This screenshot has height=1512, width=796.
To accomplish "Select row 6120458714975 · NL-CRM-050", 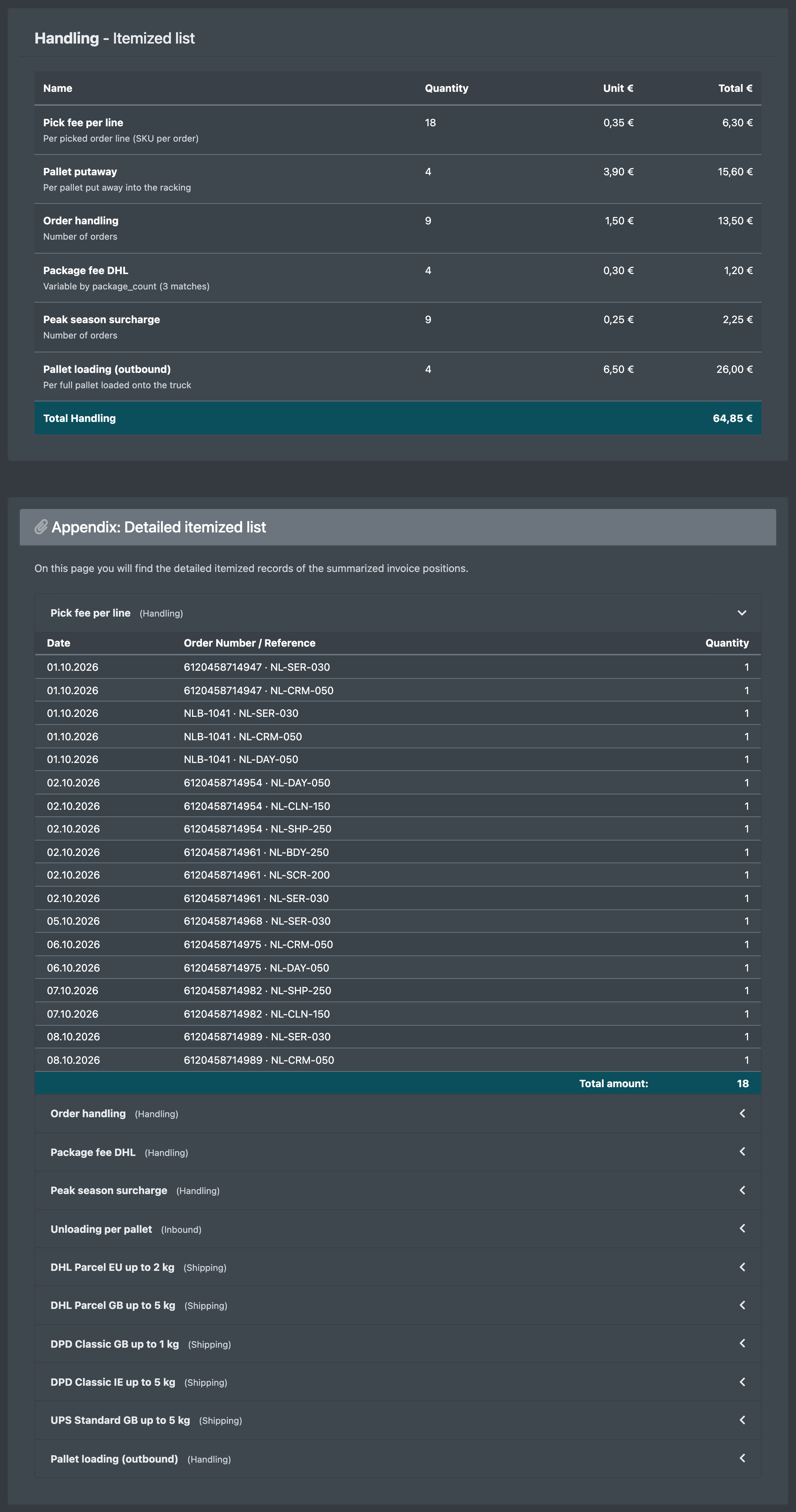I will click(398, 944).
